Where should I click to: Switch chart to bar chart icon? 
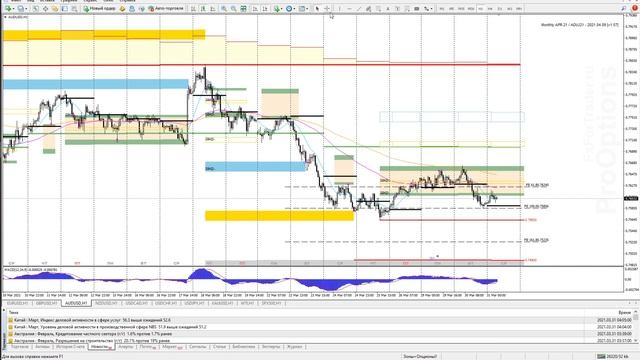[193, 8]
